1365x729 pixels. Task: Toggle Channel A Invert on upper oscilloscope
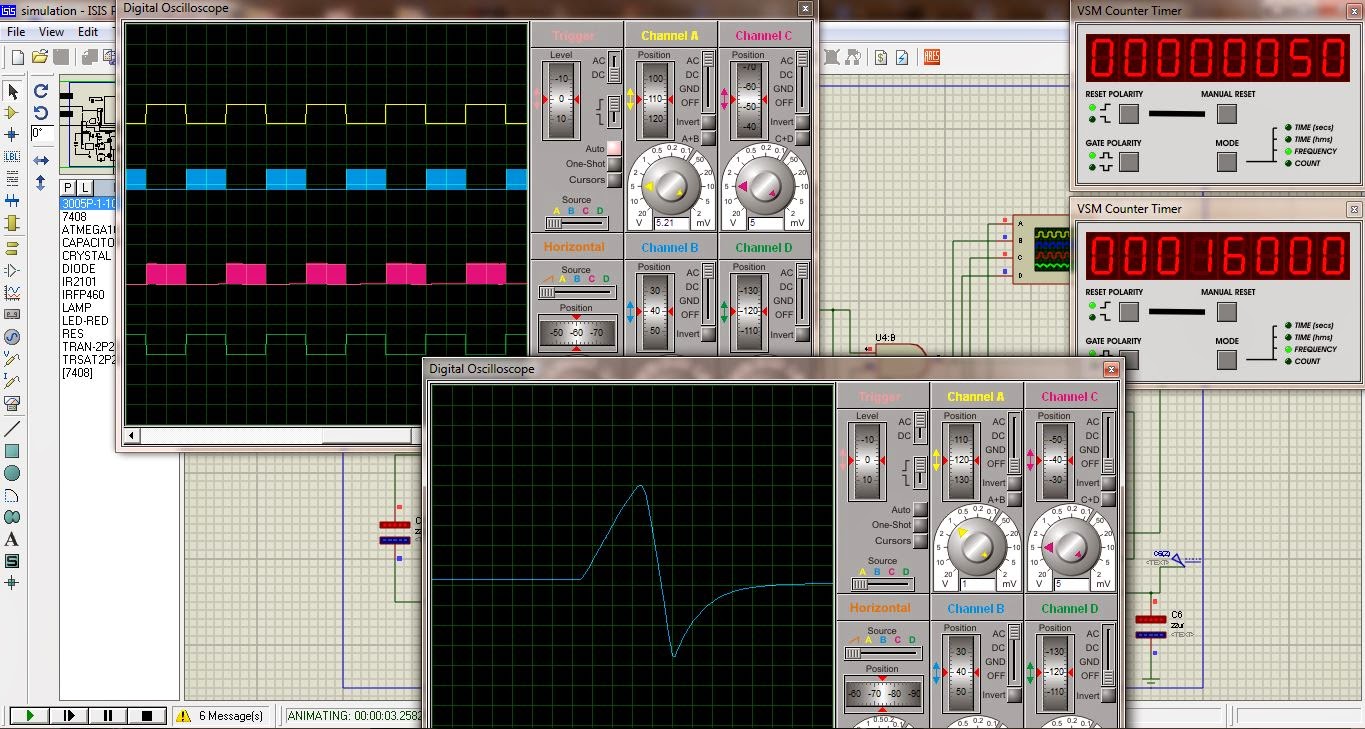[x=709, y=123]
